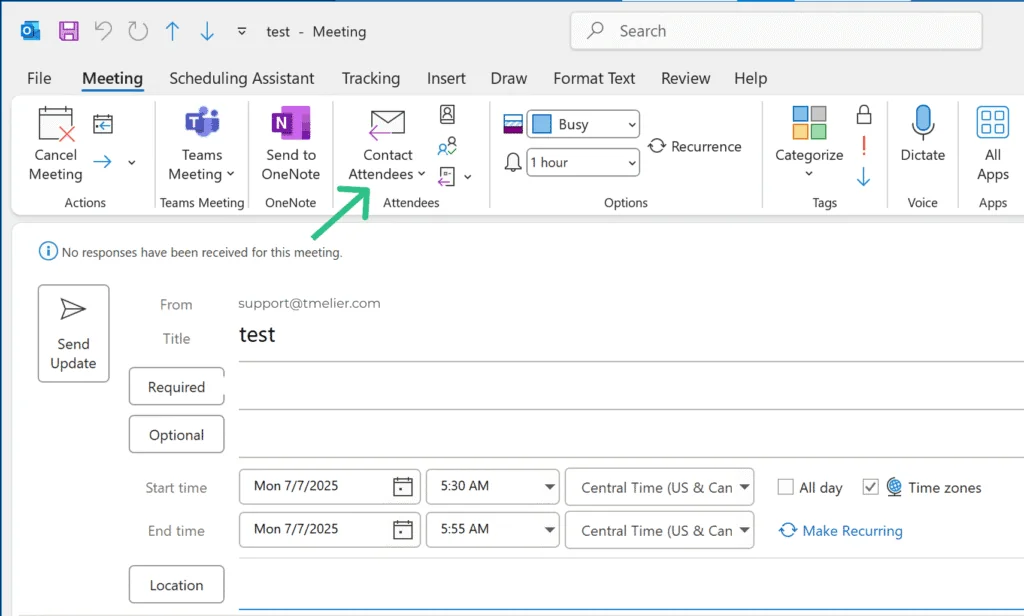Click the Optional attendees input field
Screen dimensions: 1024x616
point(631,434)
